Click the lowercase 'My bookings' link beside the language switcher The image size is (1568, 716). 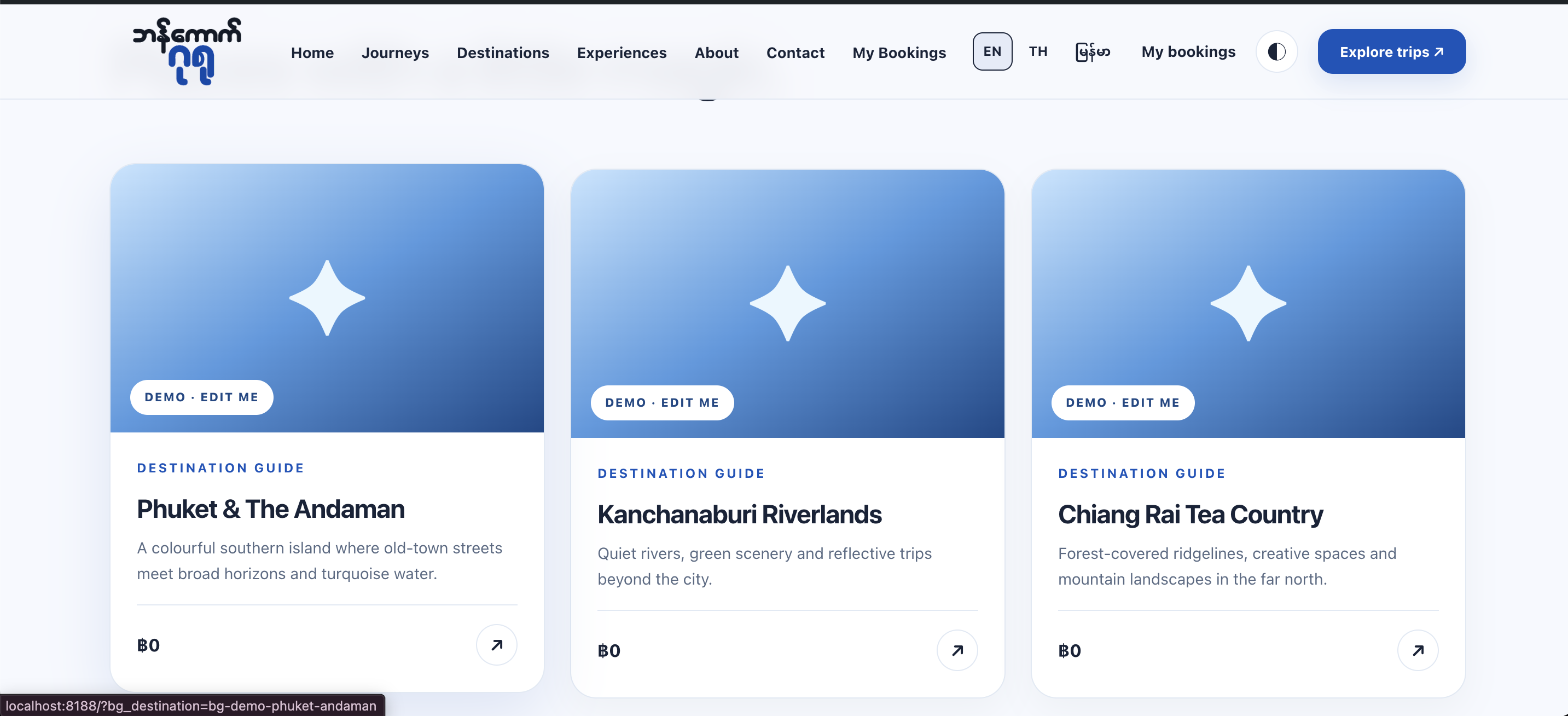point(1188,52)
